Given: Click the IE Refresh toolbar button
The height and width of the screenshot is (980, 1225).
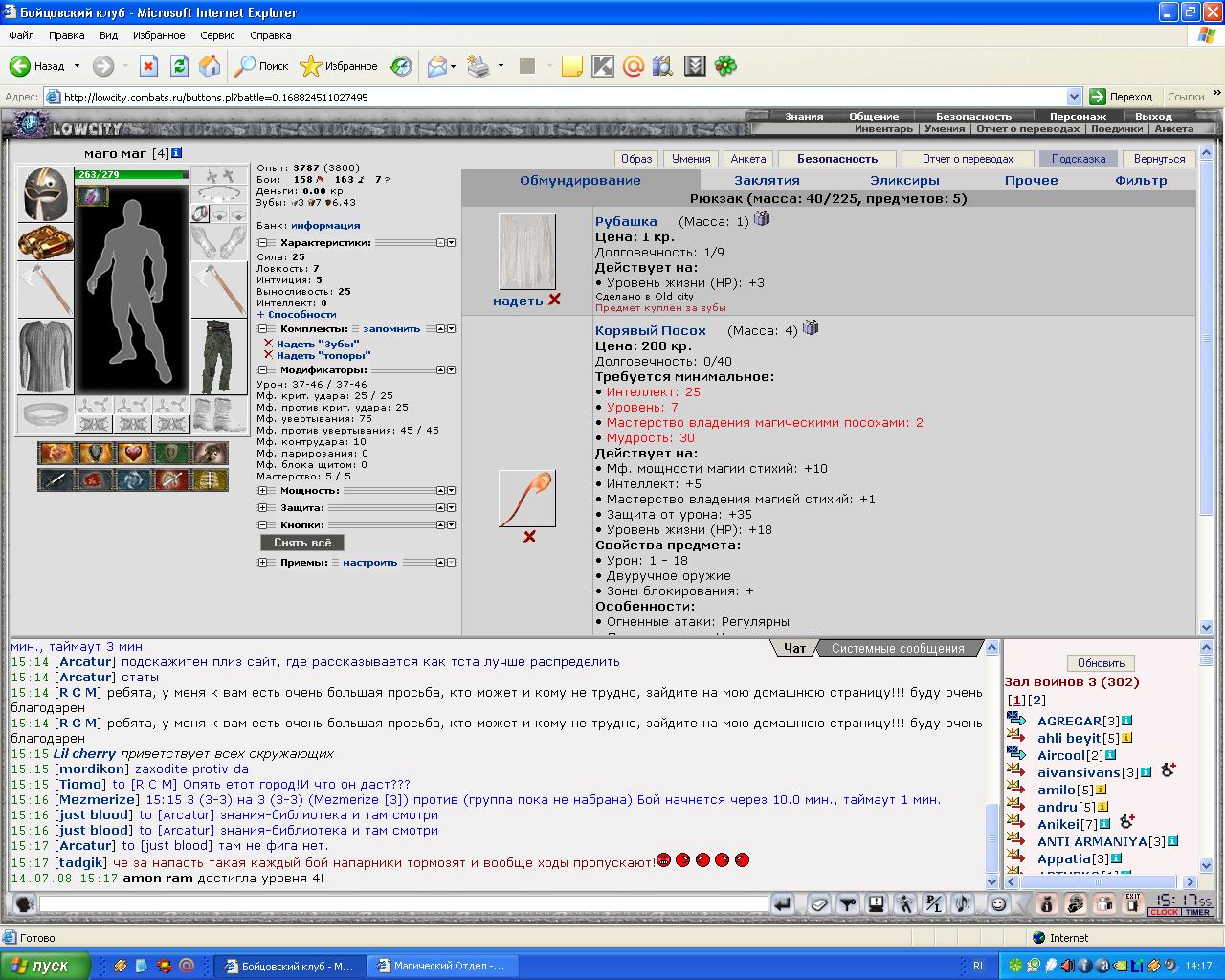Looking at the screenshot, I should (x=179, y=66).
